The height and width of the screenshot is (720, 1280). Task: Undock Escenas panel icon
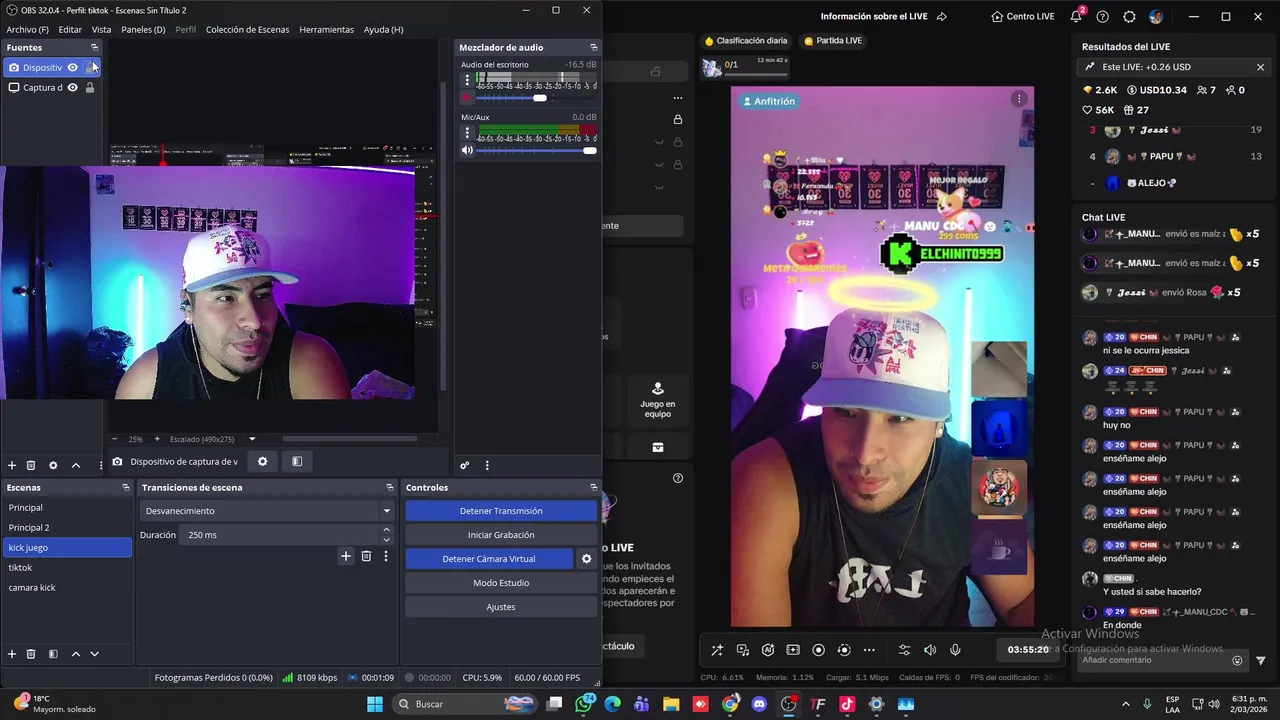pos(126,487)
